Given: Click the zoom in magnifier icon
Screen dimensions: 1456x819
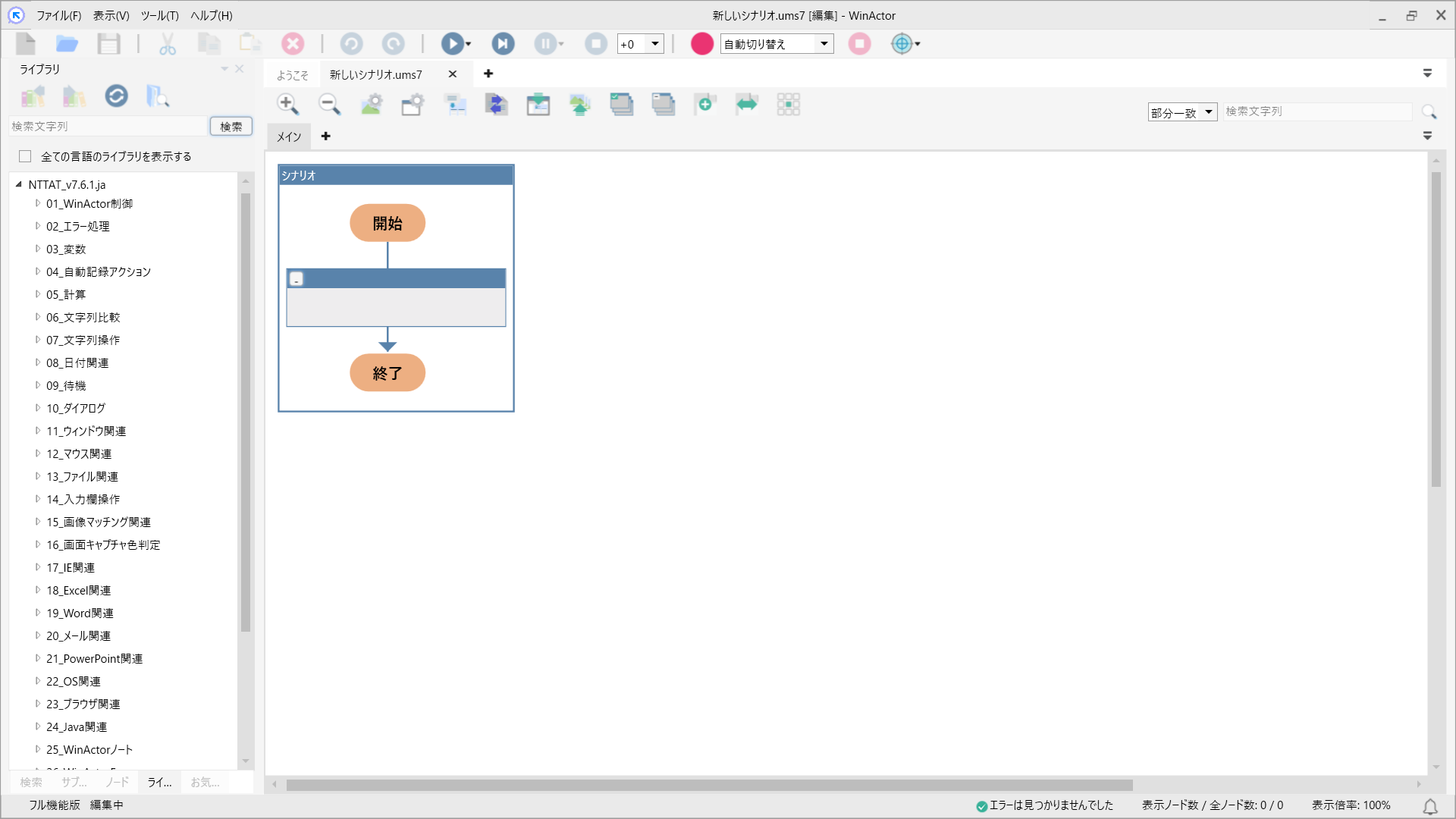Looking at the screenshot, I should click(x=287, y=104).
